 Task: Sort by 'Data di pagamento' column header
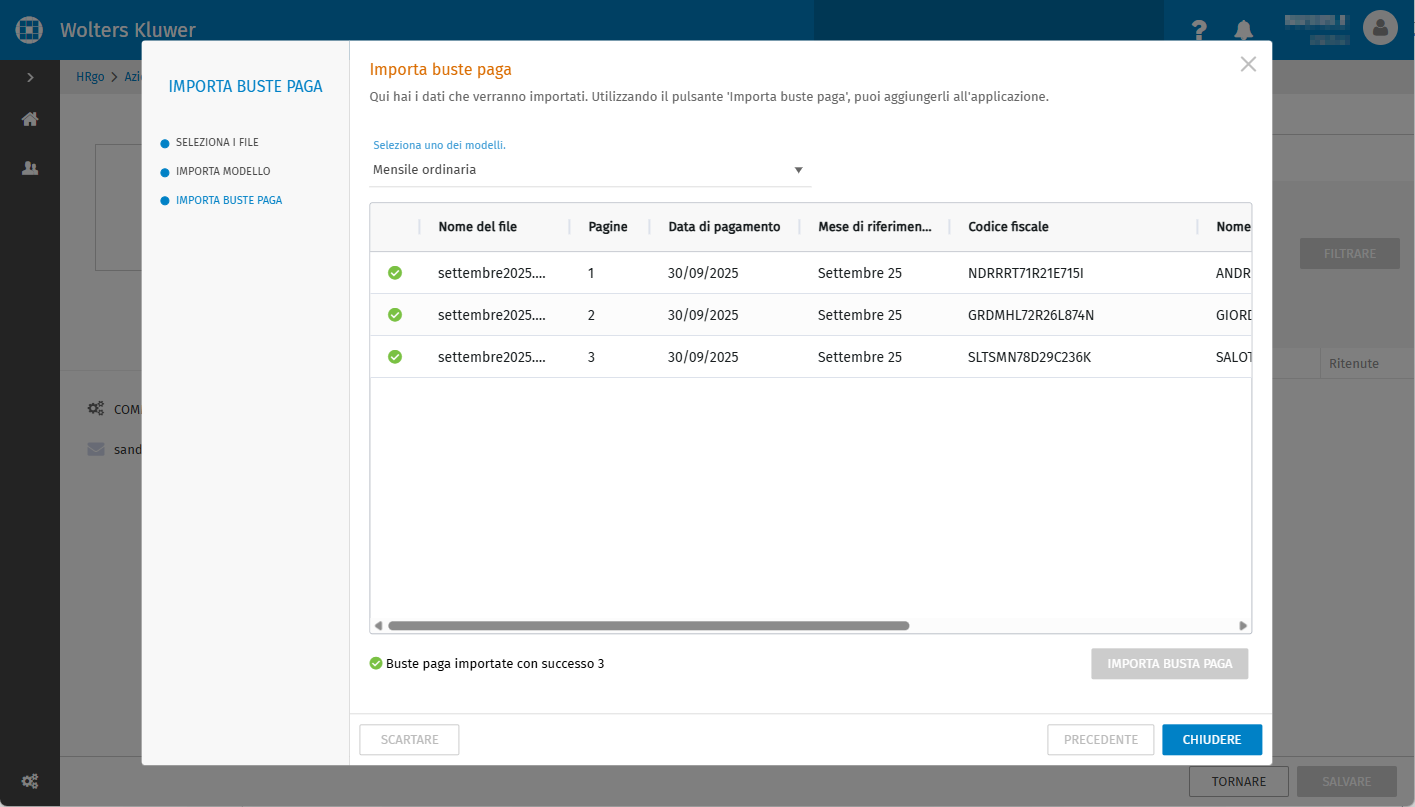(724, 227)
